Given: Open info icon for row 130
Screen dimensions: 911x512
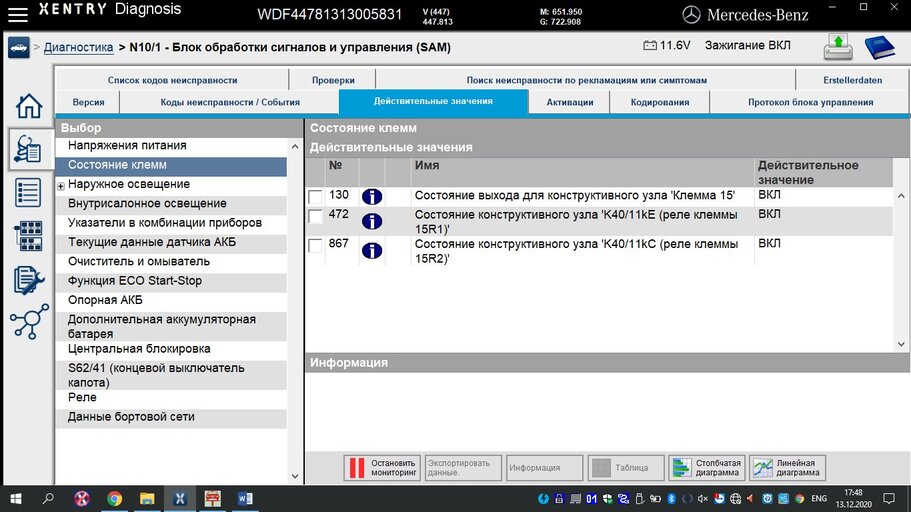Looking at the screenshot, I should coord(372,196).
